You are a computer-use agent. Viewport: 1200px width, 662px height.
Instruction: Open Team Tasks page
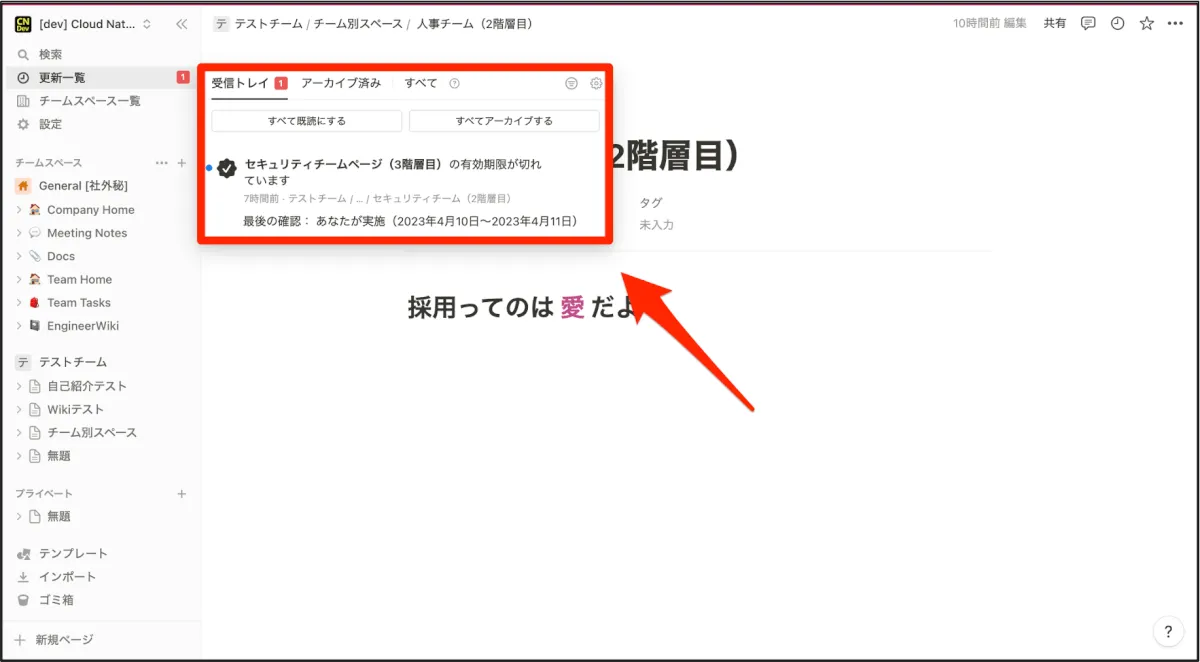click(79, 303)
